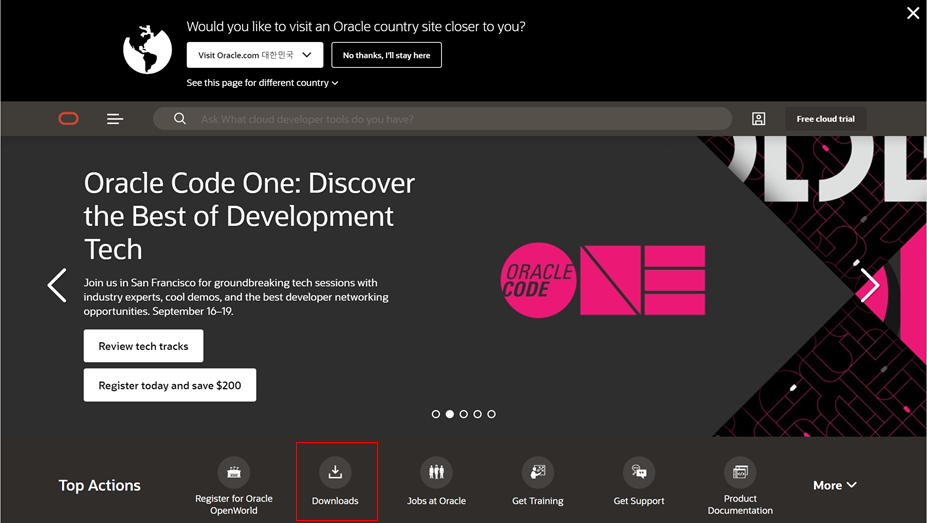The width and height of the screenshot is (927, 523).
Task: Click Free cloud trial button
Action: coord(825,119)
